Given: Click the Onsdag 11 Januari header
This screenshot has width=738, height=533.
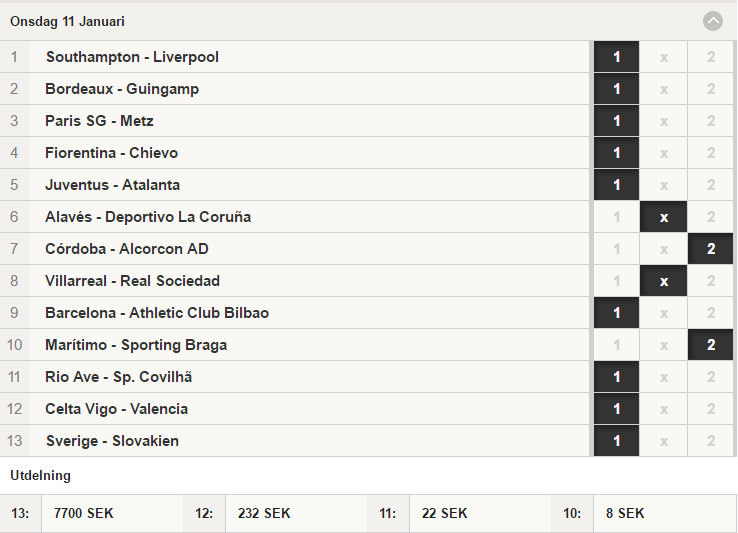Looking at the screenshot, I should [x=67, y=22].
